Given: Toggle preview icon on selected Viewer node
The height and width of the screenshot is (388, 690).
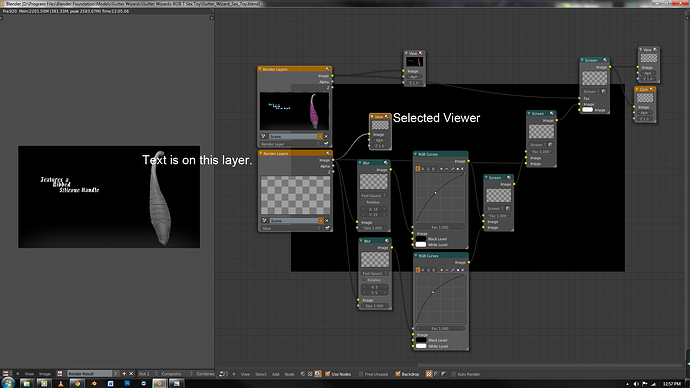Looking at the screenshot, I should tap(386, 117).
